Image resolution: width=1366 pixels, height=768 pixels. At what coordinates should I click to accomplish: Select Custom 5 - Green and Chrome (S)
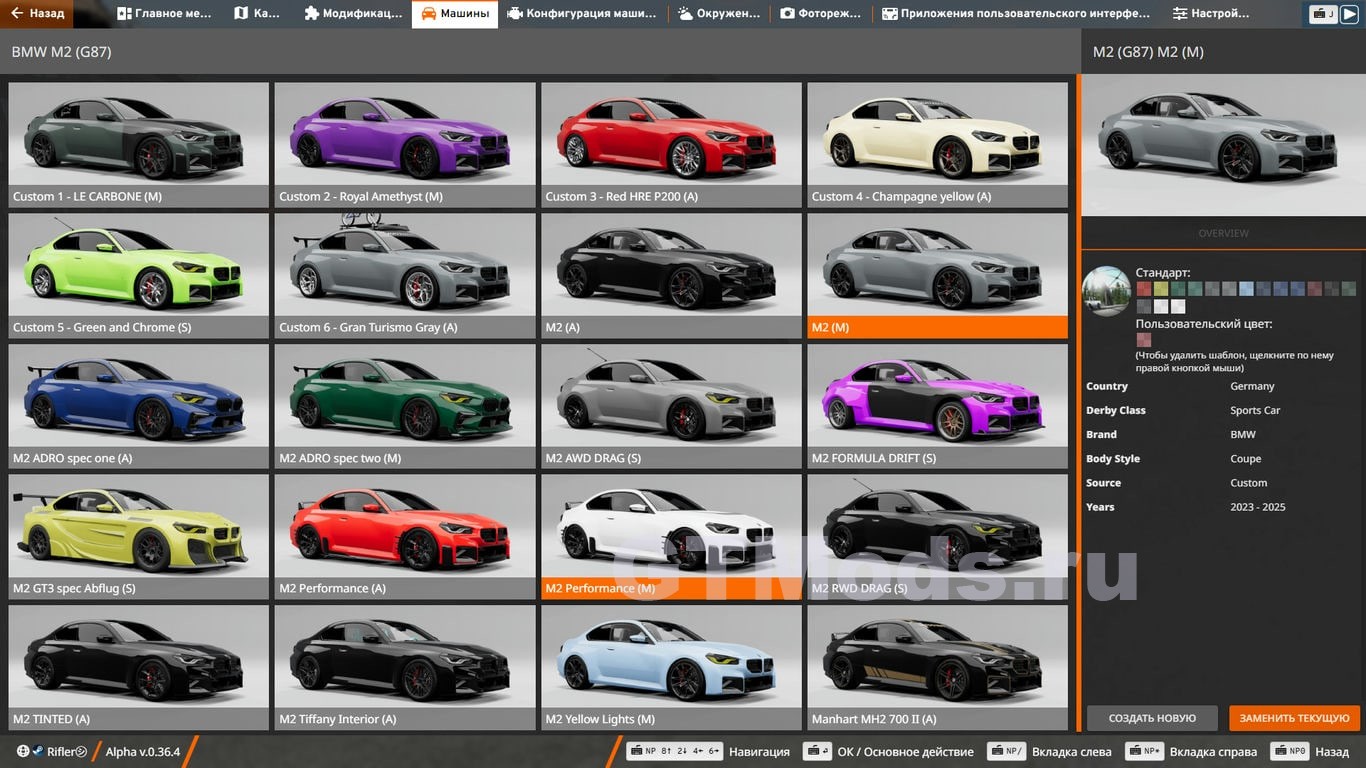(x=138, y=275)
